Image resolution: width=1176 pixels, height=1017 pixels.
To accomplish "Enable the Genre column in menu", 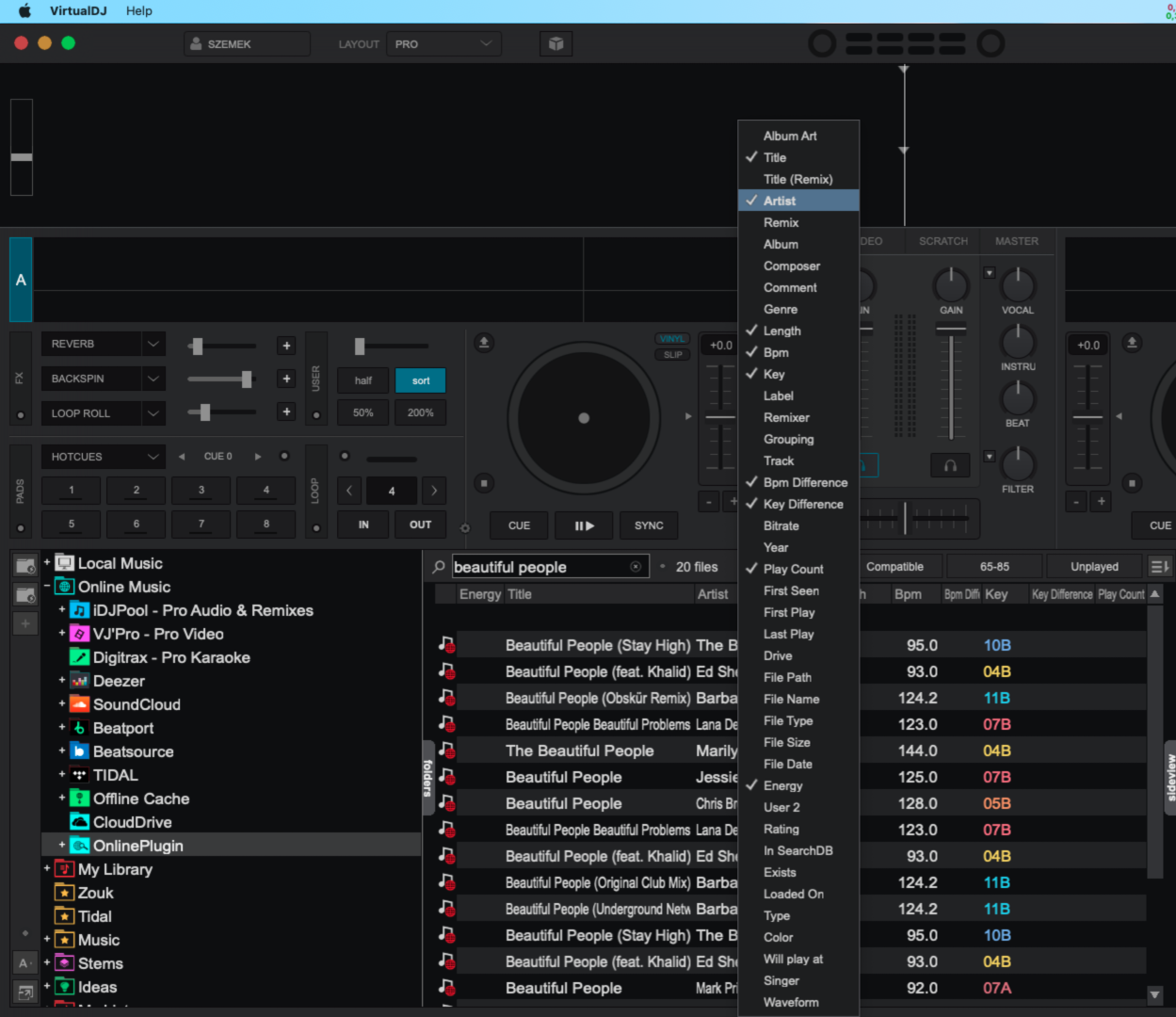I will point(798,309).
